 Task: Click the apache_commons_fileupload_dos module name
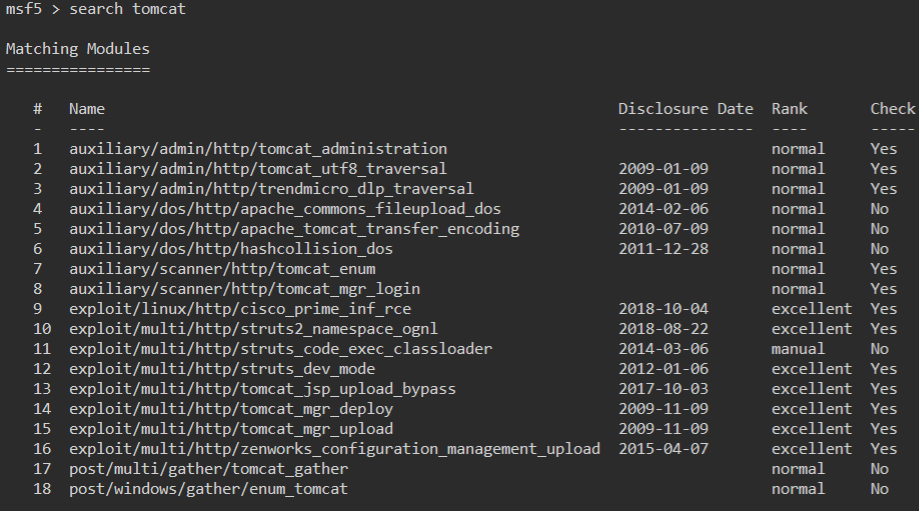click(285, 209)
